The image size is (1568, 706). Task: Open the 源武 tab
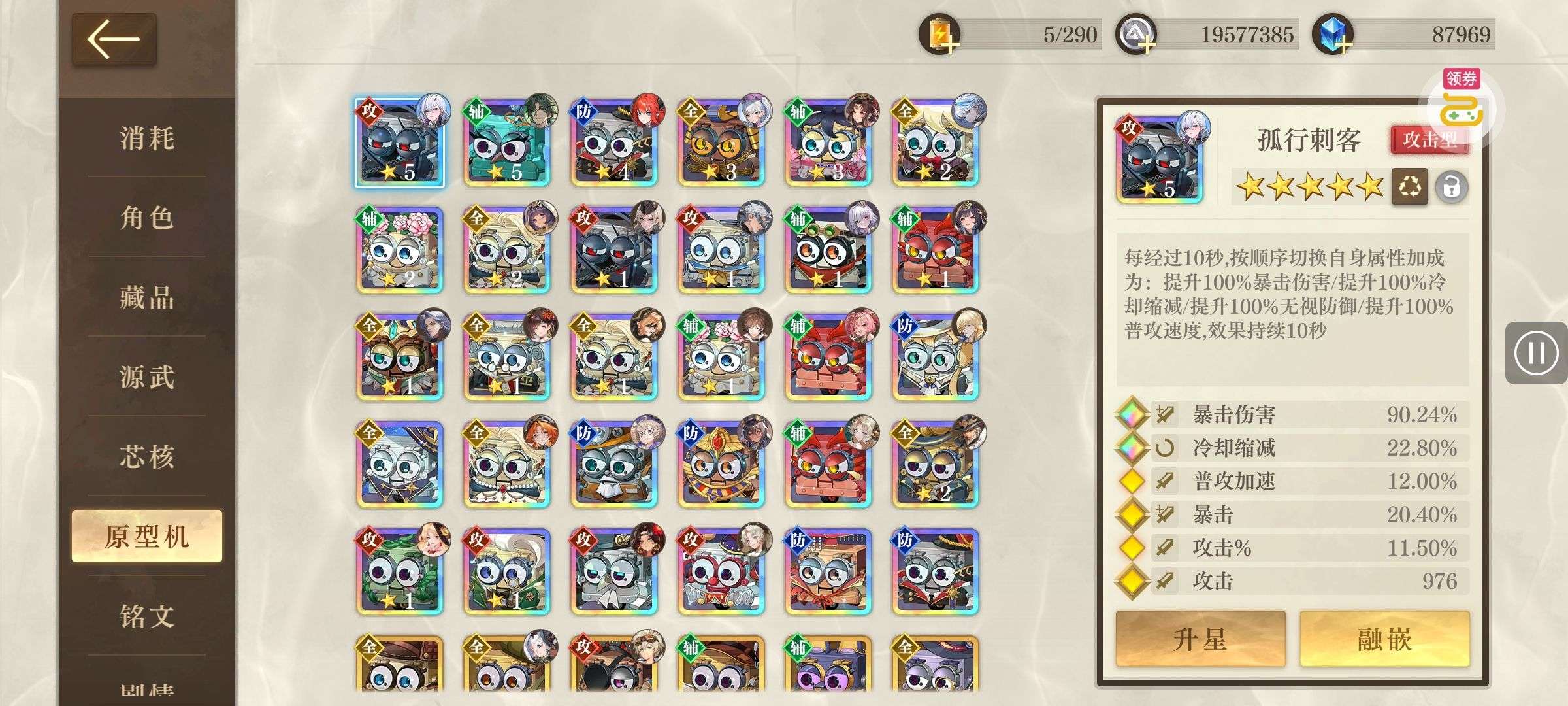(147, 378)
